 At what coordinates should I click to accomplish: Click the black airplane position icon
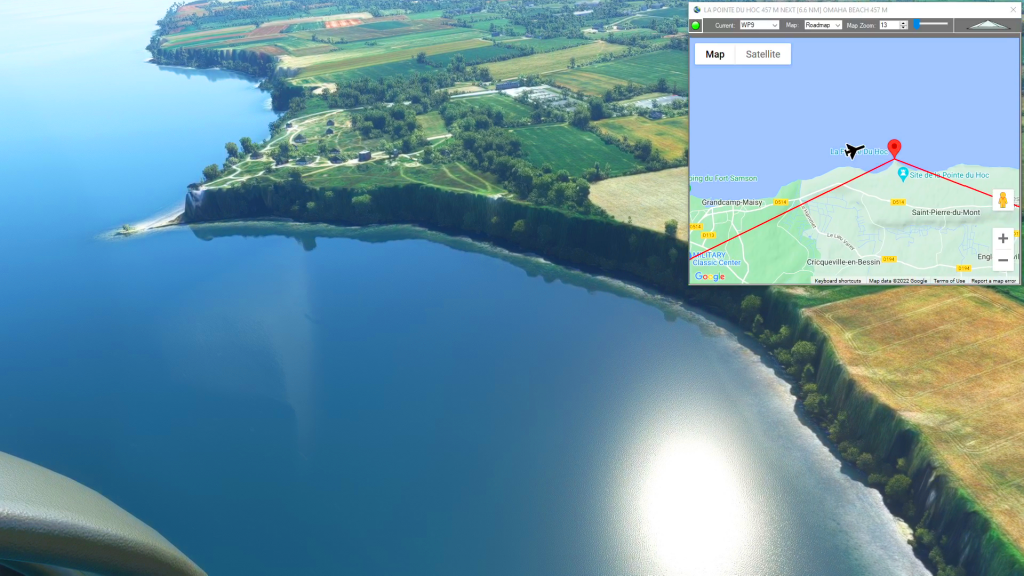click(853, 151)
